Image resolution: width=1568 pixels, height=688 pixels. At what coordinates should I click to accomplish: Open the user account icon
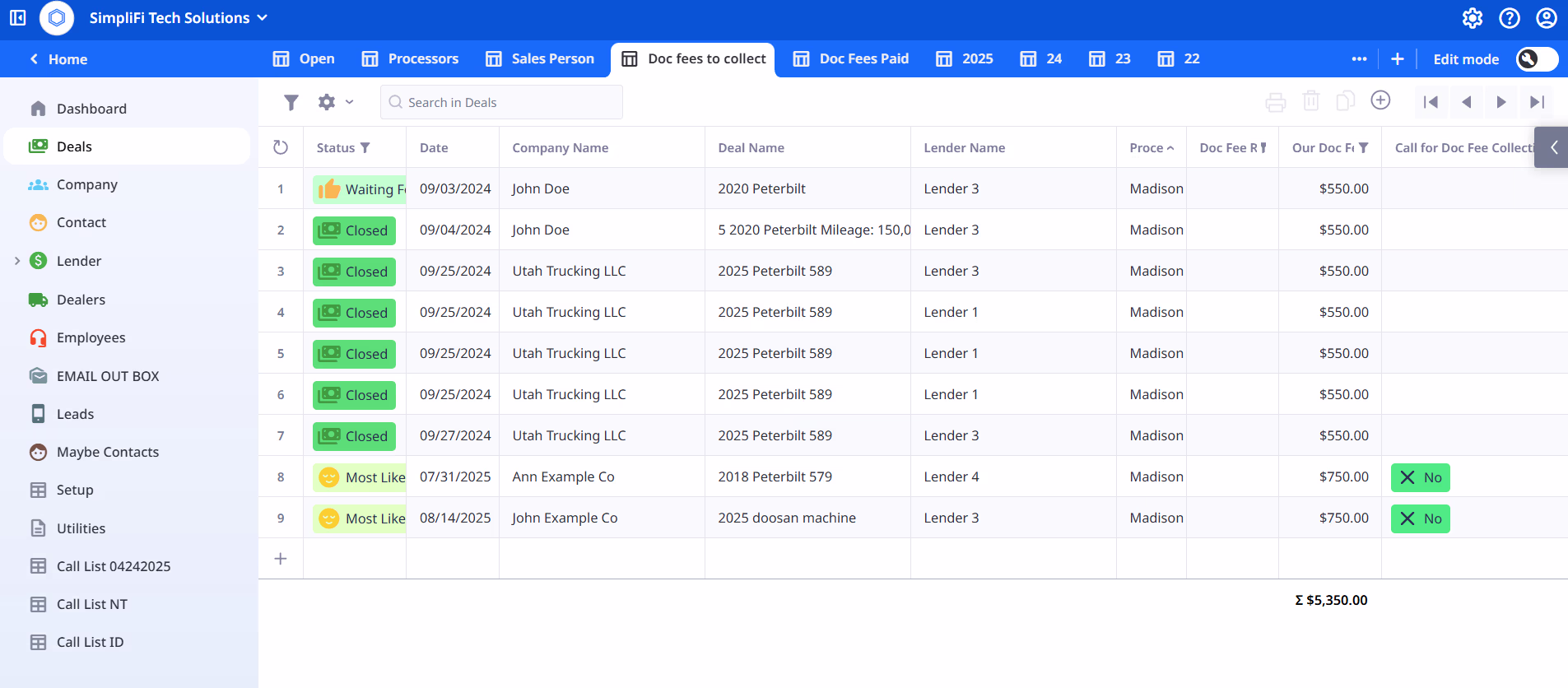point(1547,17)
